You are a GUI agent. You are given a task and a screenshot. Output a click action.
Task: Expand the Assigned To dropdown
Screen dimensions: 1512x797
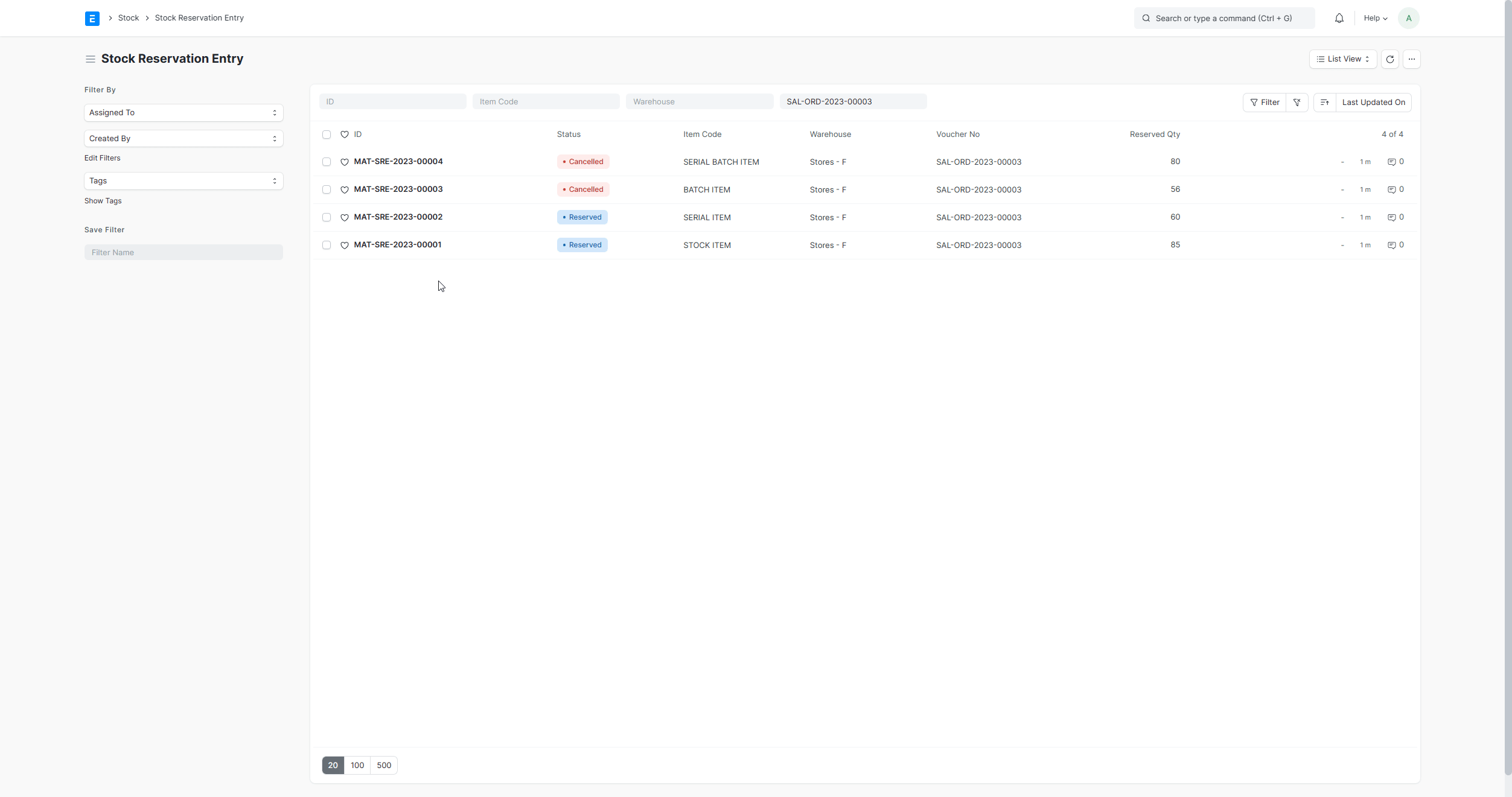point(183,113)
